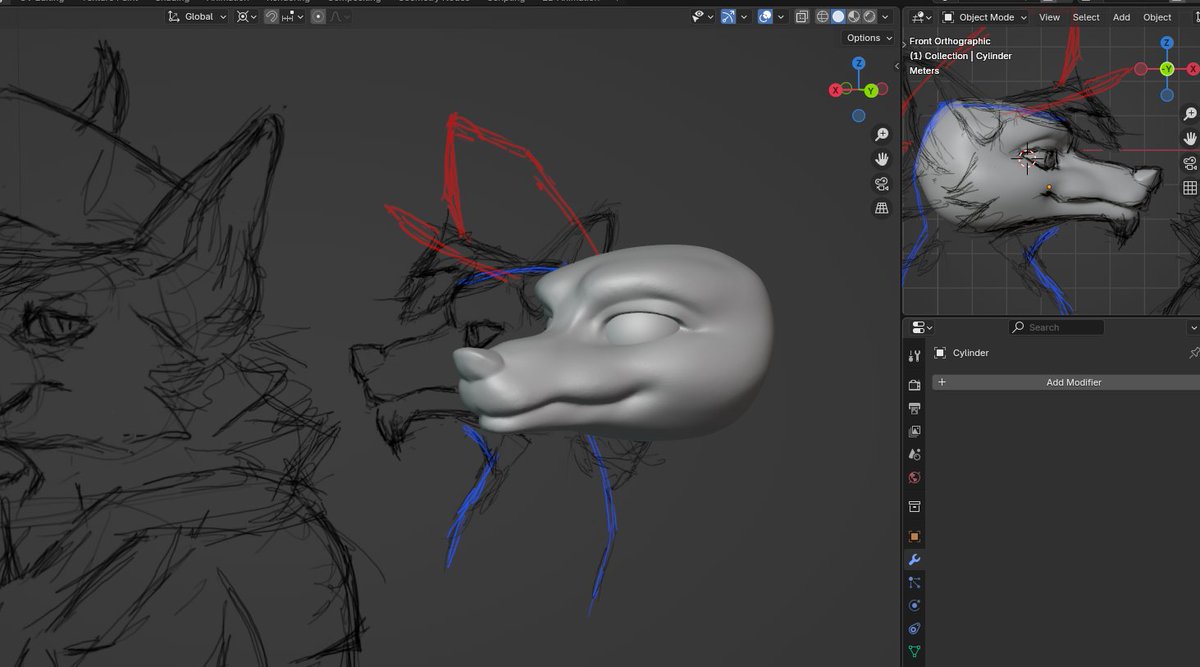Expand the overlays options arrow

click(781, 17)
